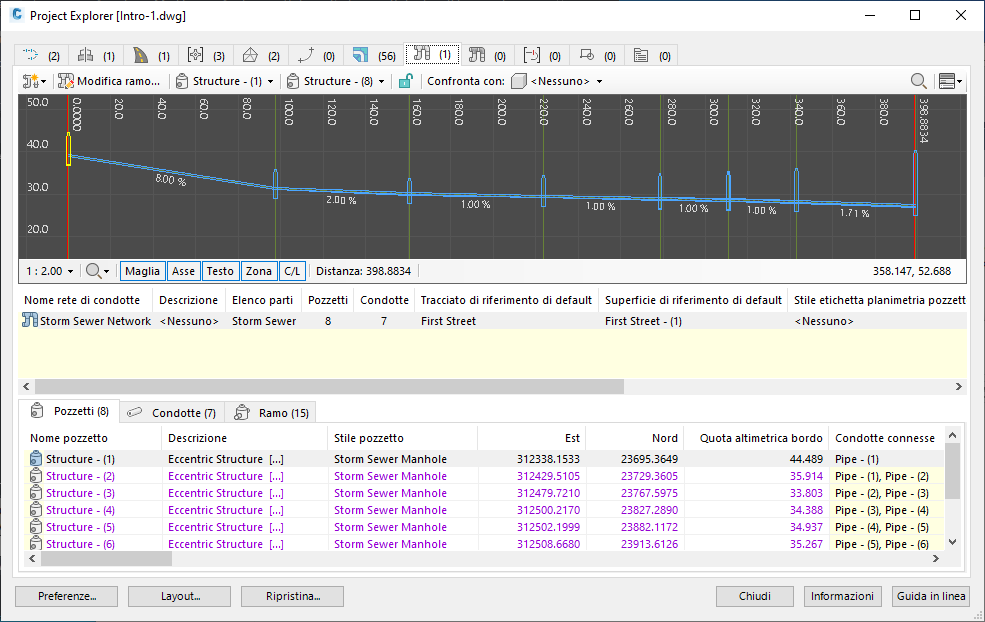Click the point groups tab icon with (2)
This screenshot has height=622, width=985.
coord(30,55)
